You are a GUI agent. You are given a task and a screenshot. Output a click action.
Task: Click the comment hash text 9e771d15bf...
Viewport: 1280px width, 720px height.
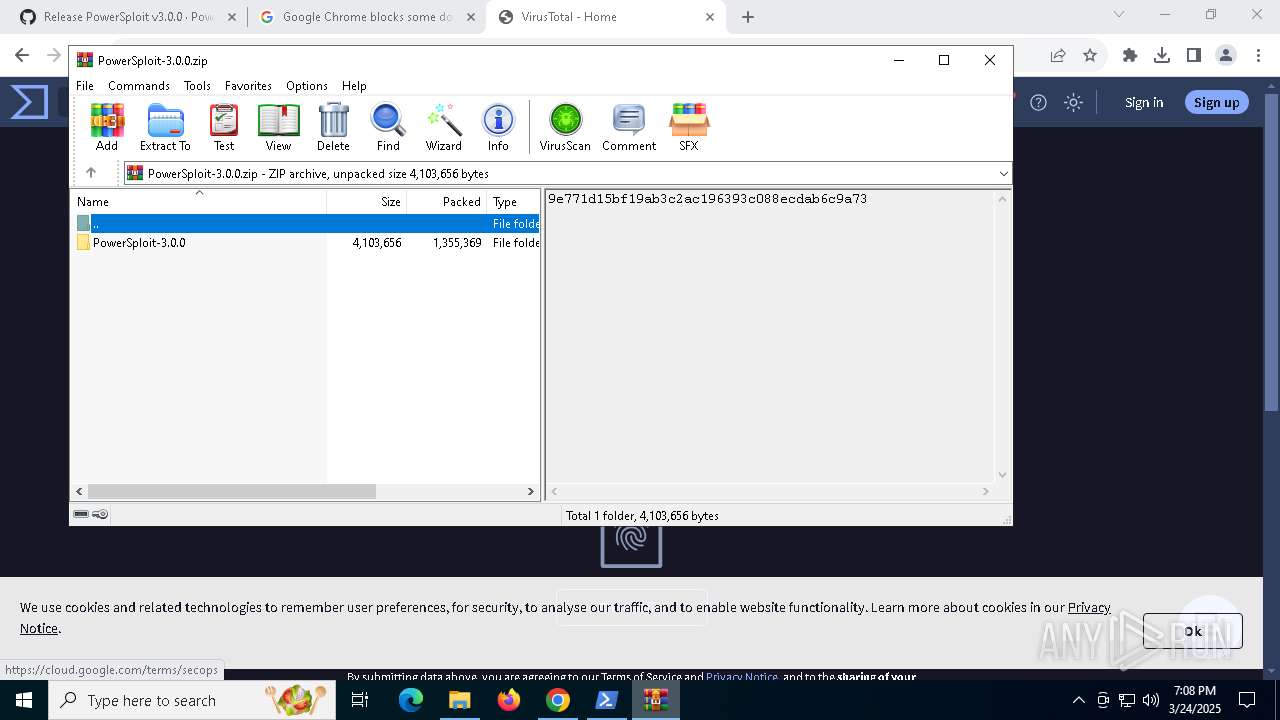click(707, 199)
